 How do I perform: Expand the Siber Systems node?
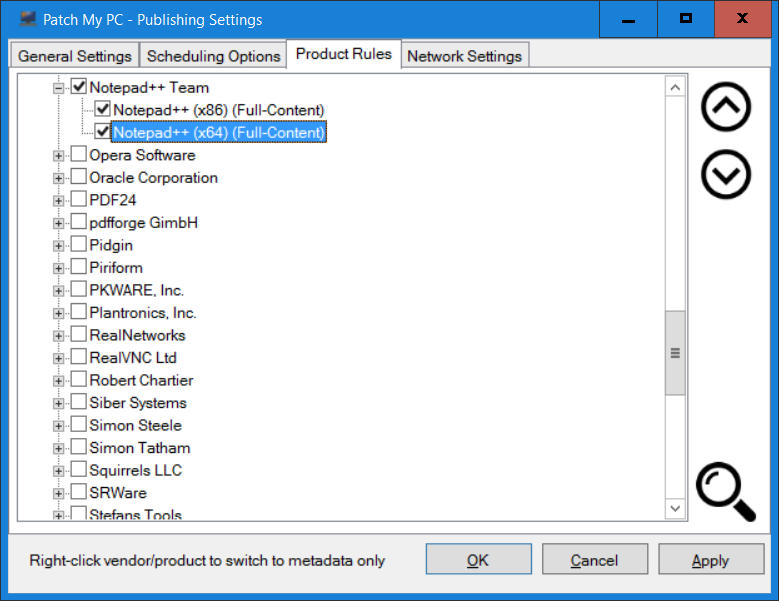(59, 403)
